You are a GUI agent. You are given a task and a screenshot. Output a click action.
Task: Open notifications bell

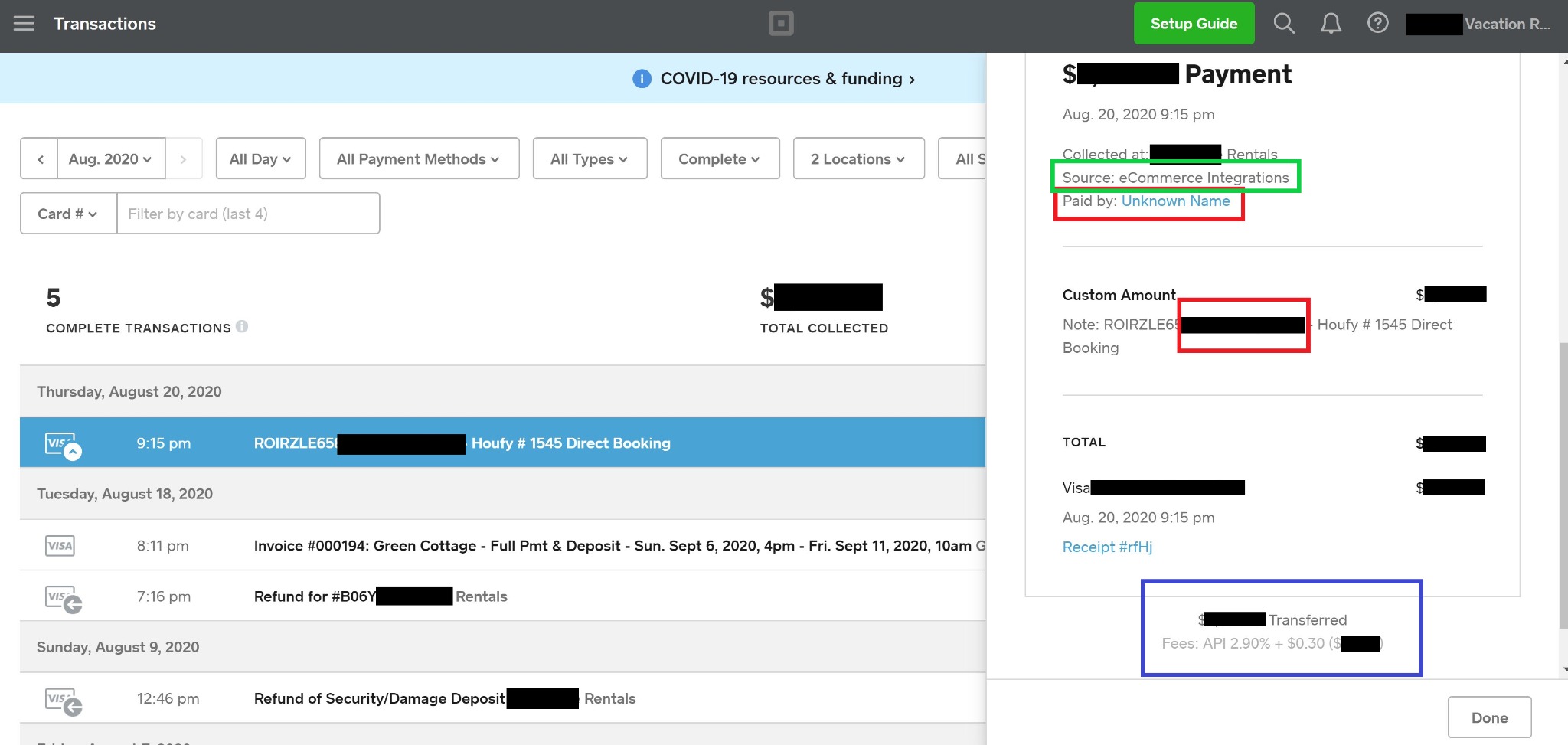click(x=1331, y=24)
